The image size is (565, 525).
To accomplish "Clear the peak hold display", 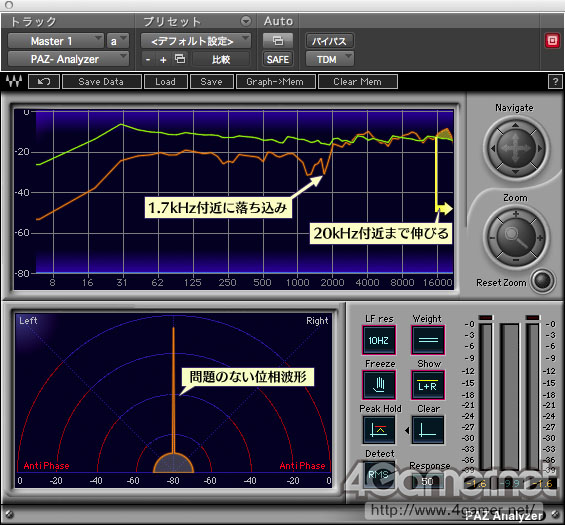I will click(428, 430).
